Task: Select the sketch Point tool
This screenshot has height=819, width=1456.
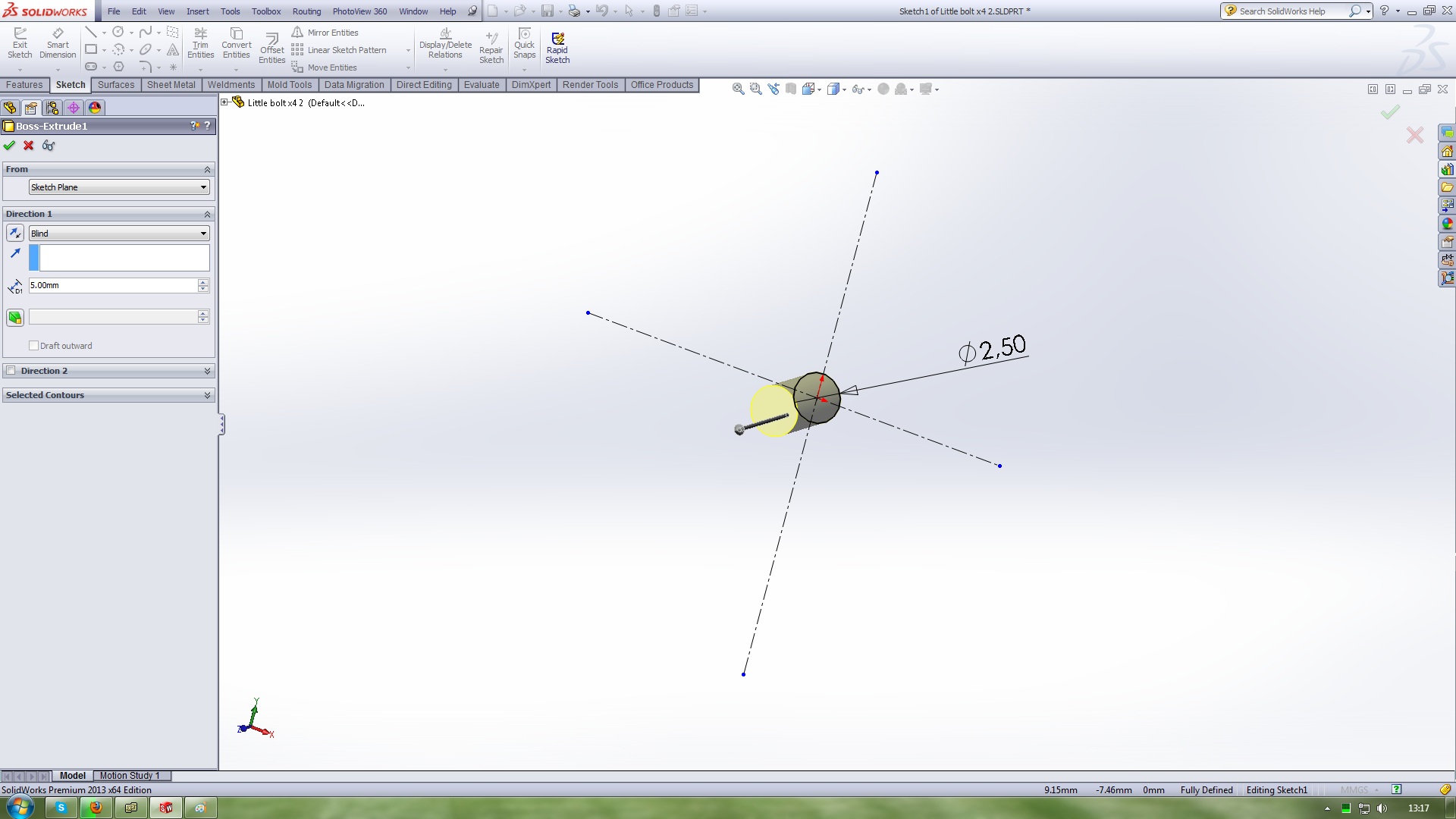Action: [x=173, y=67]
